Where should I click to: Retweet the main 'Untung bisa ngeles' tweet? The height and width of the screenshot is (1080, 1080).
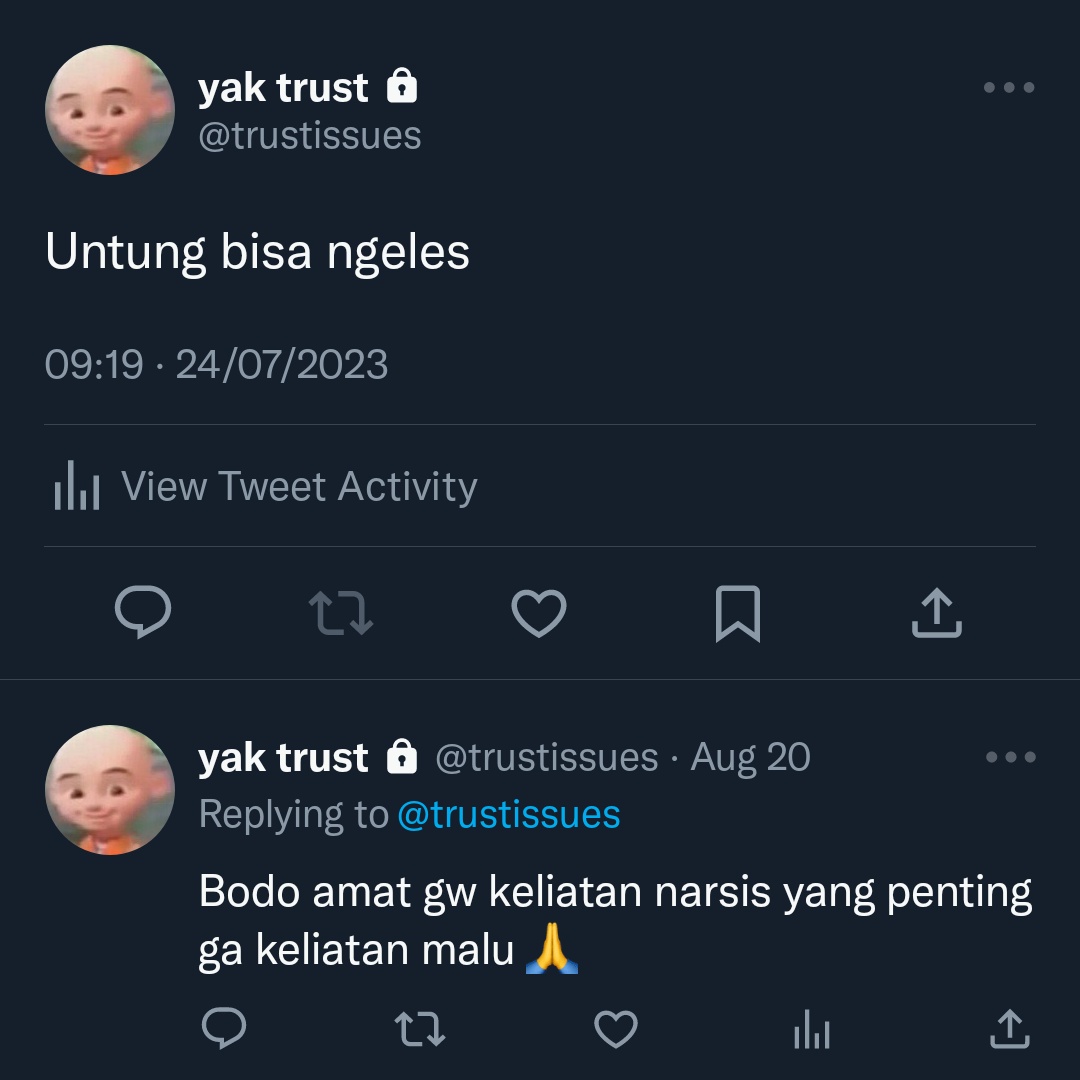(341, 612)
